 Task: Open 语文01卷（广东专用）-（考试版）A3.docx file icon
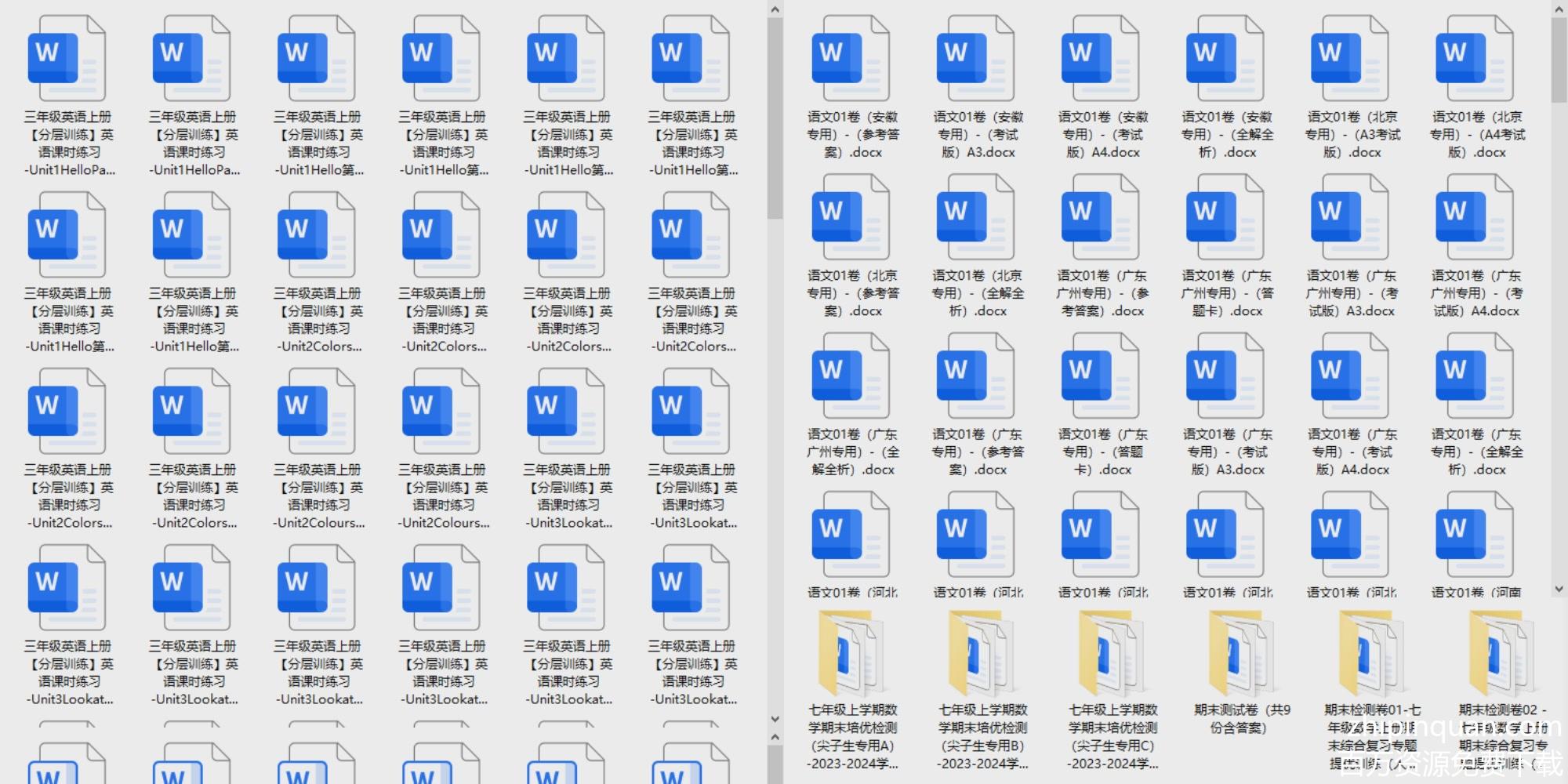[x=1225, y=376]
